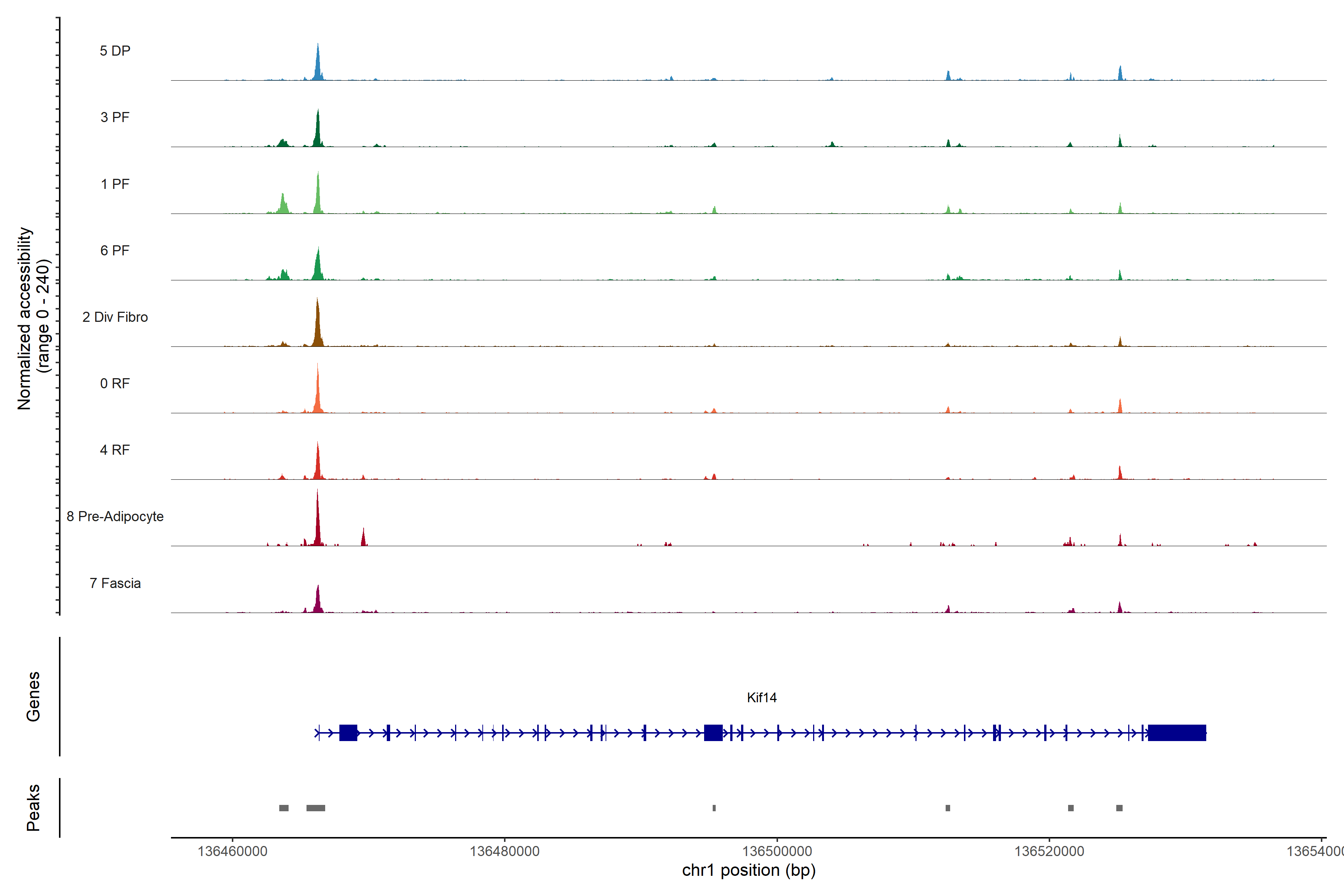Click the leftmost gray bar in Peaks track
The image size is (1344, 896).
(x=283, y=808)
